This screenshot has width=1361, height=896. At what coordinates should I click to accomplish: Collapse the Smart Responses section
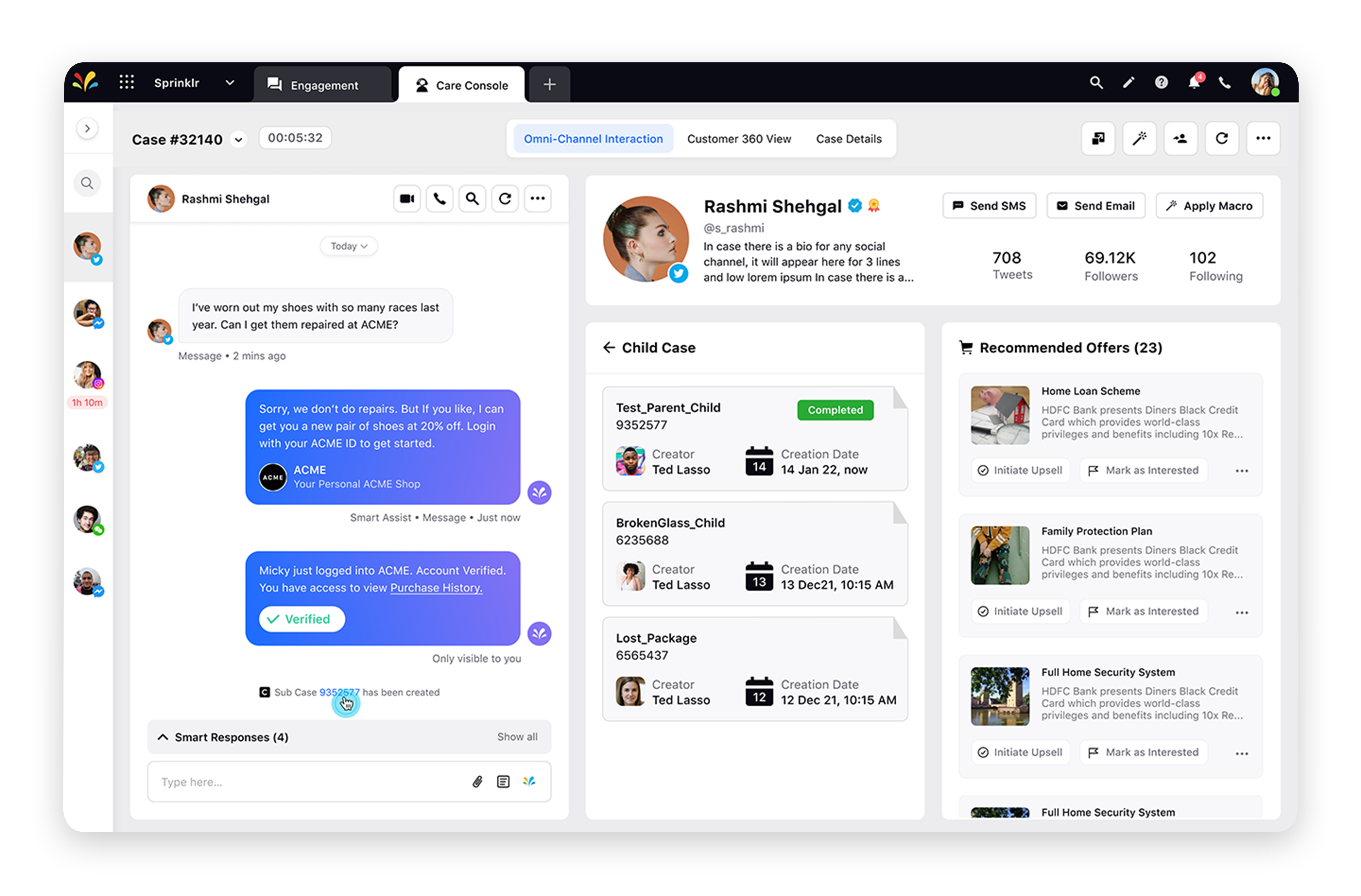[163, 737]
